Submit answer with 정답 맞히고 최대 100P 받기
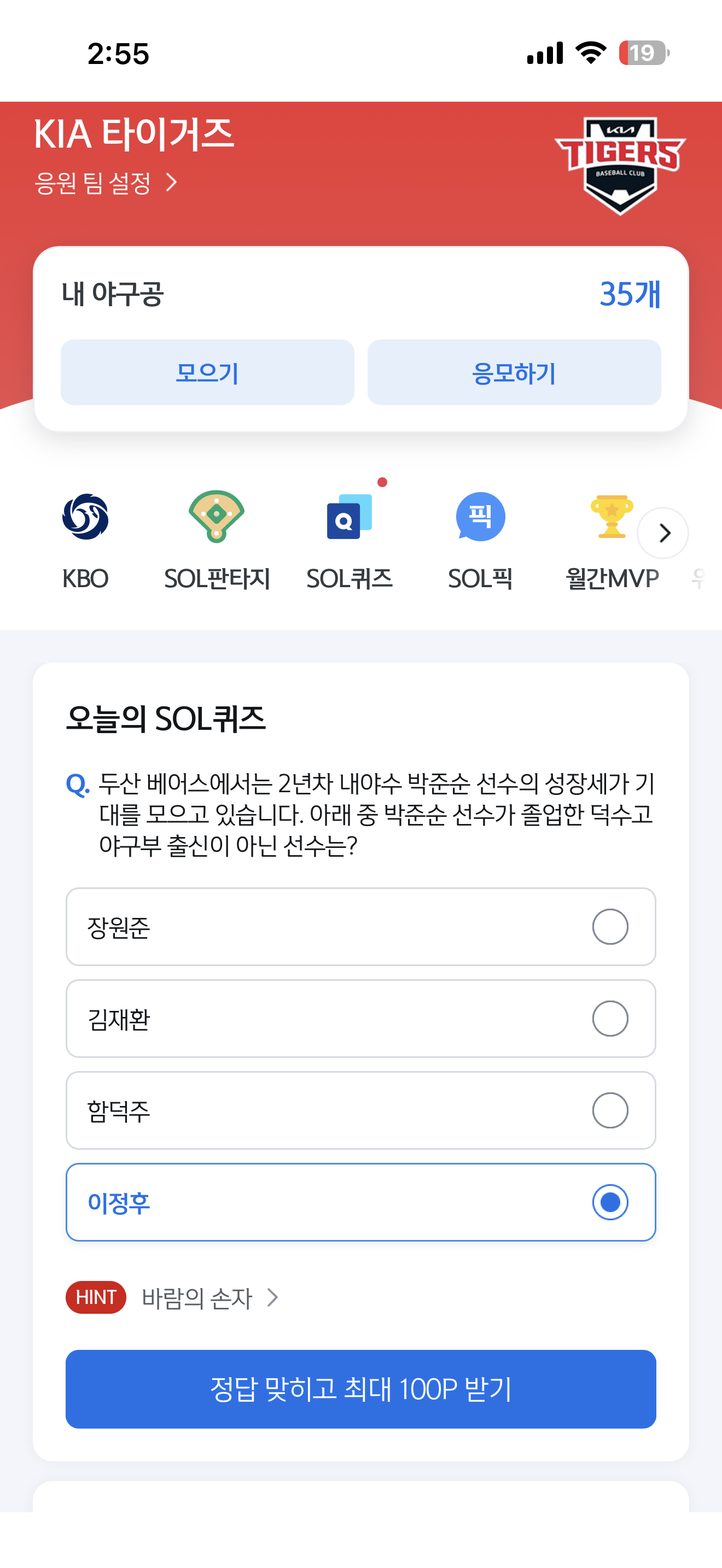Image resolution: width=722 pixels, height=1568 pixels. point(361,1389)
